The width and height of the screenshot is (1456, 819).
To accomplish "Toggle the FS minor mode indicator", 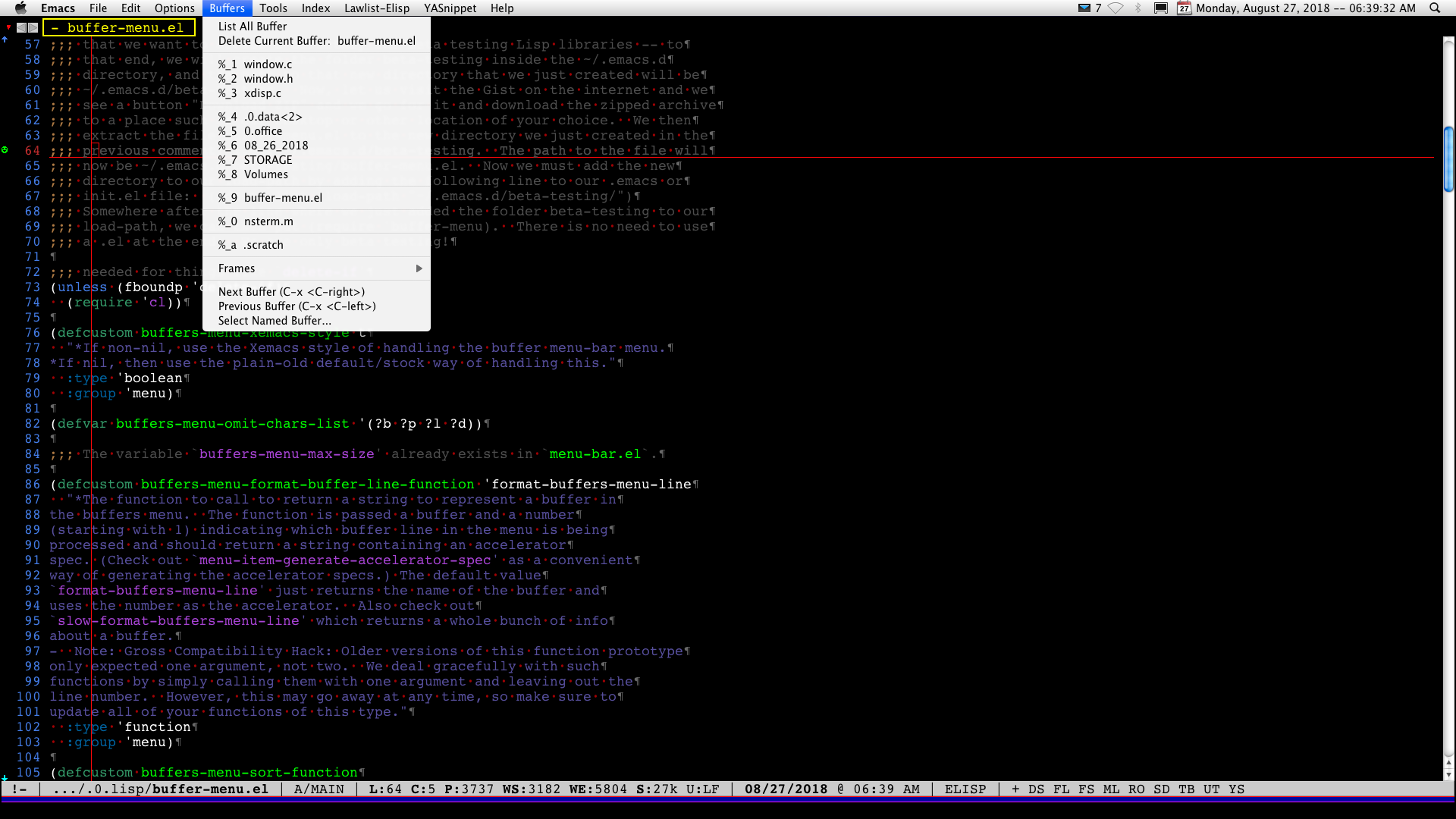I will point(1086,789).
